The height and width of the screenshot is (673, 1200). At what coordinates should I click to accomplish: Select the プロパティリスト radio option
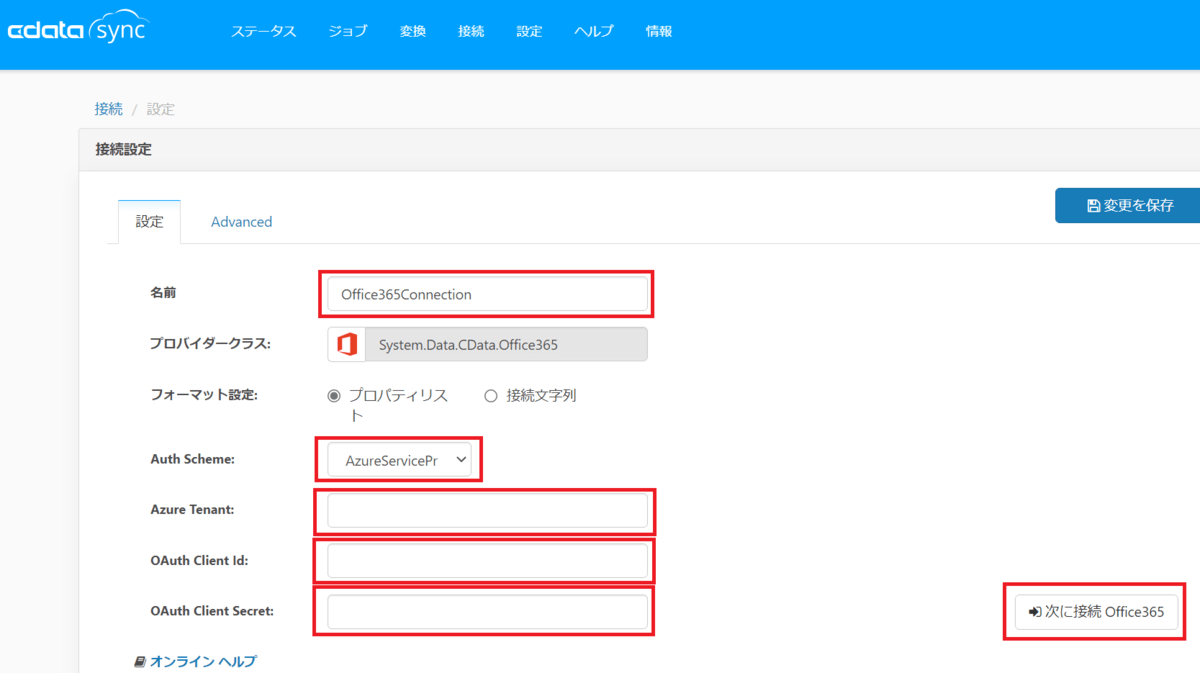pyautogui.click(x=334, y=396)
